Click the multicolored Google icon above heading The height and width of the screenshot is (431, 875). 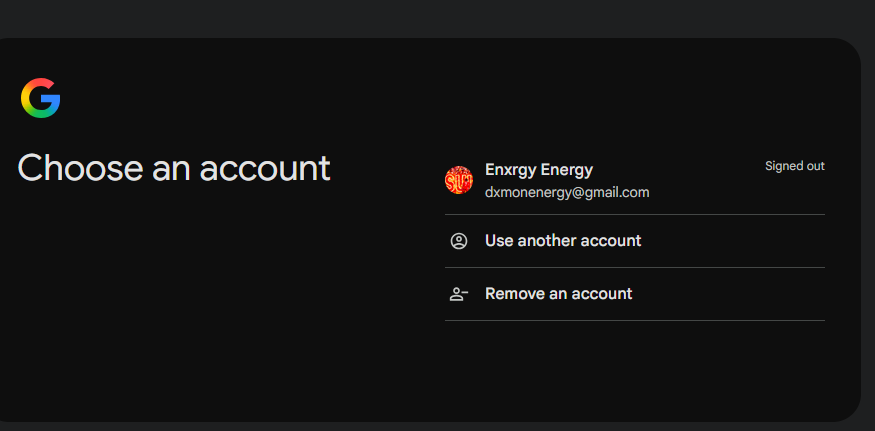coord(41,98)
